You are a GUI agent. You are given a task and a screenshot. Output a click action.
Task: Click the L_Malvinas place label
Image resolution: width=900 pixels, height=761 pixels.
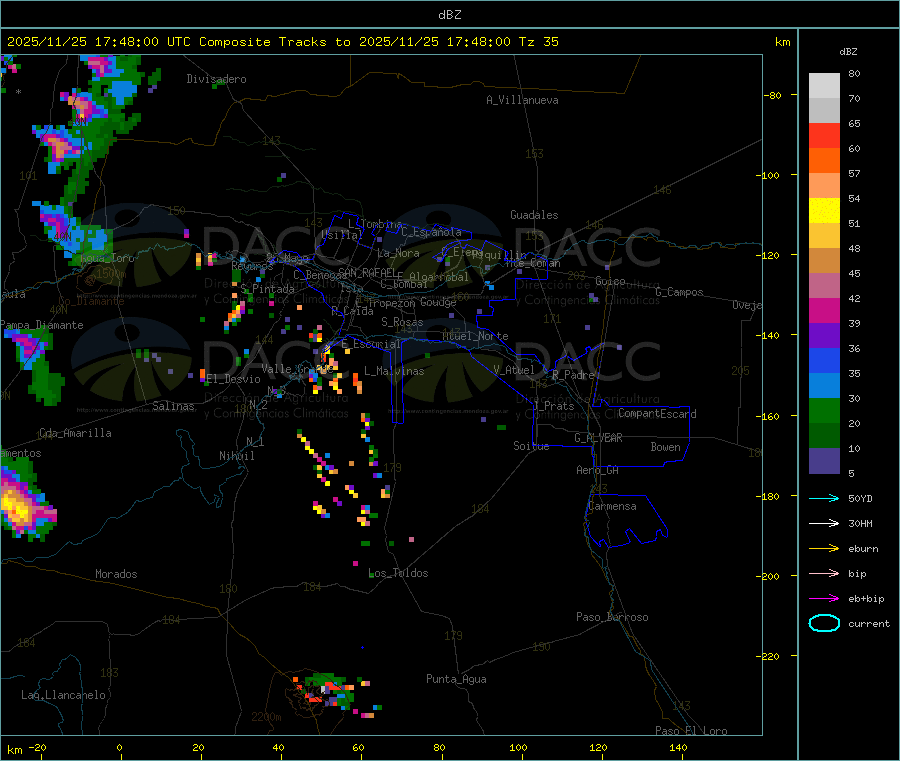pos(394,371)
